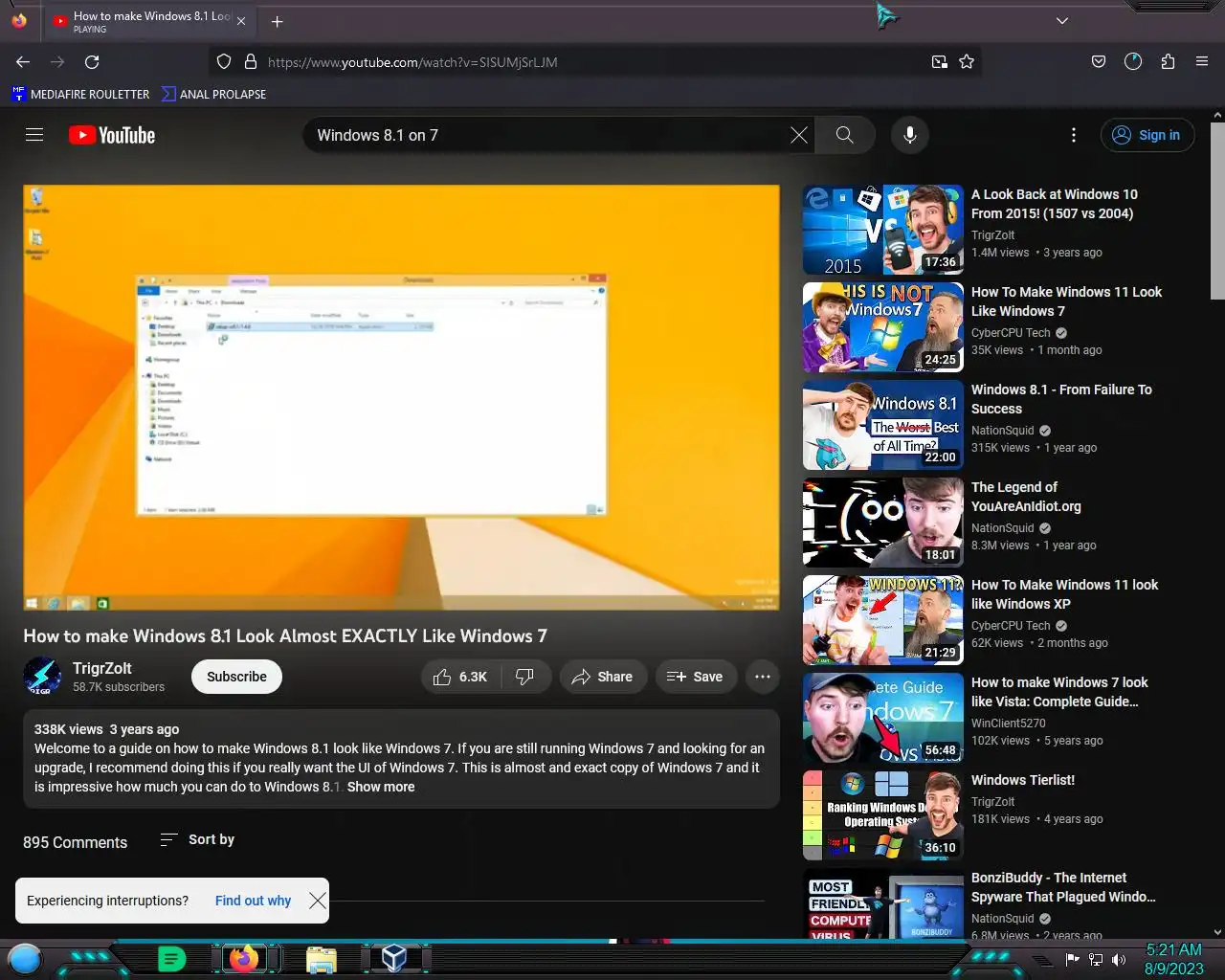Viewport: 1225px width, 980px height.
Task: Open MEDIAFIRE ROULETTER bookmark
Action: (80, 94)
